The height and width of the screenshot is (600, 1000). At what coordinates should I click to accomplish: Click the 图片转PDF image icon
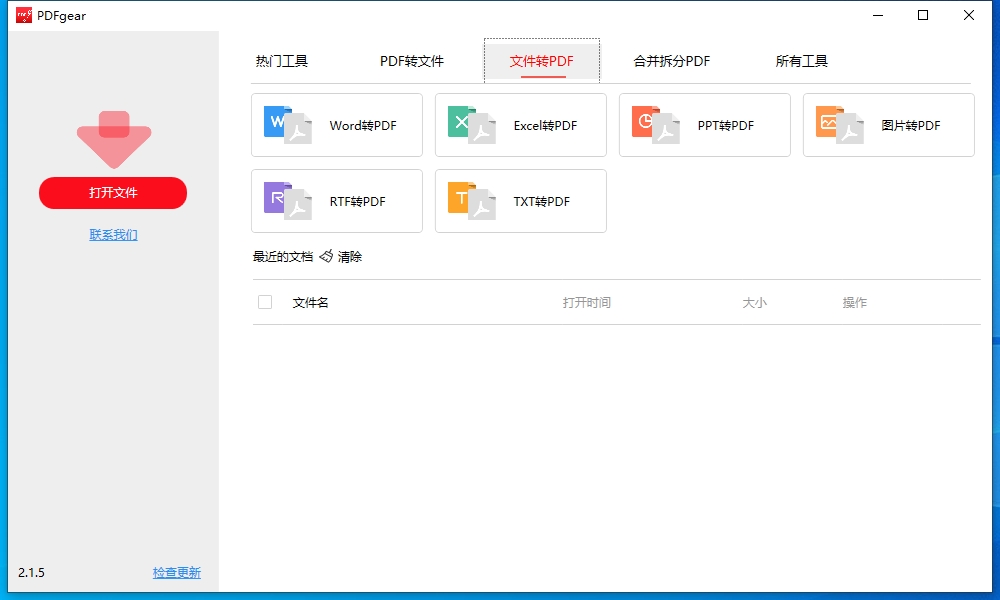[839, 125]
